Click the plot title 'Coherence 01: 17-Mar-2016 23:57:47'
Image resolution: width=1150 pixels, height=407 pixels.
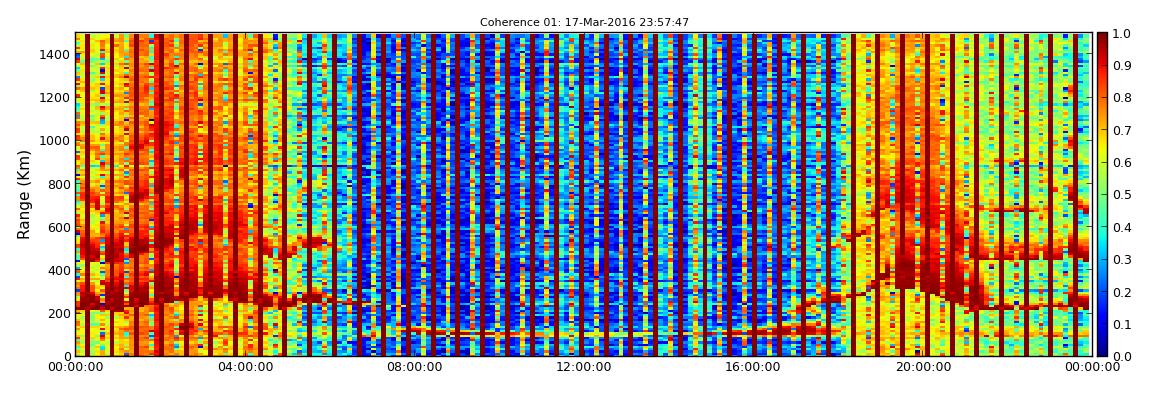585,23
